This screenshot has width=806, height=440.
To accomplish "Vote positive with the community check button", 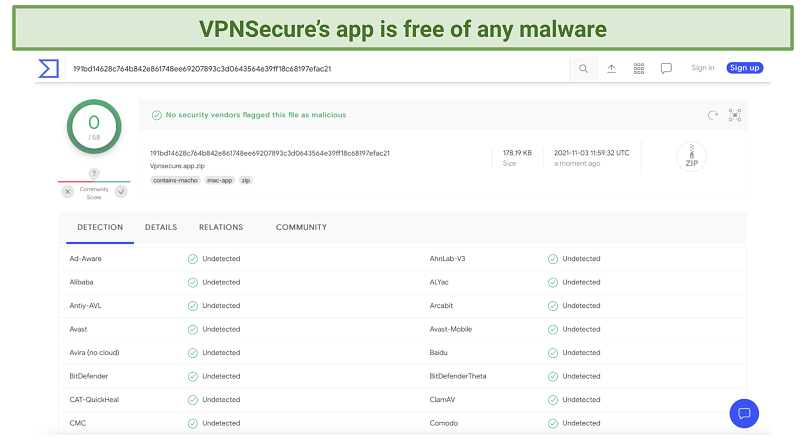I will point(121,192).
